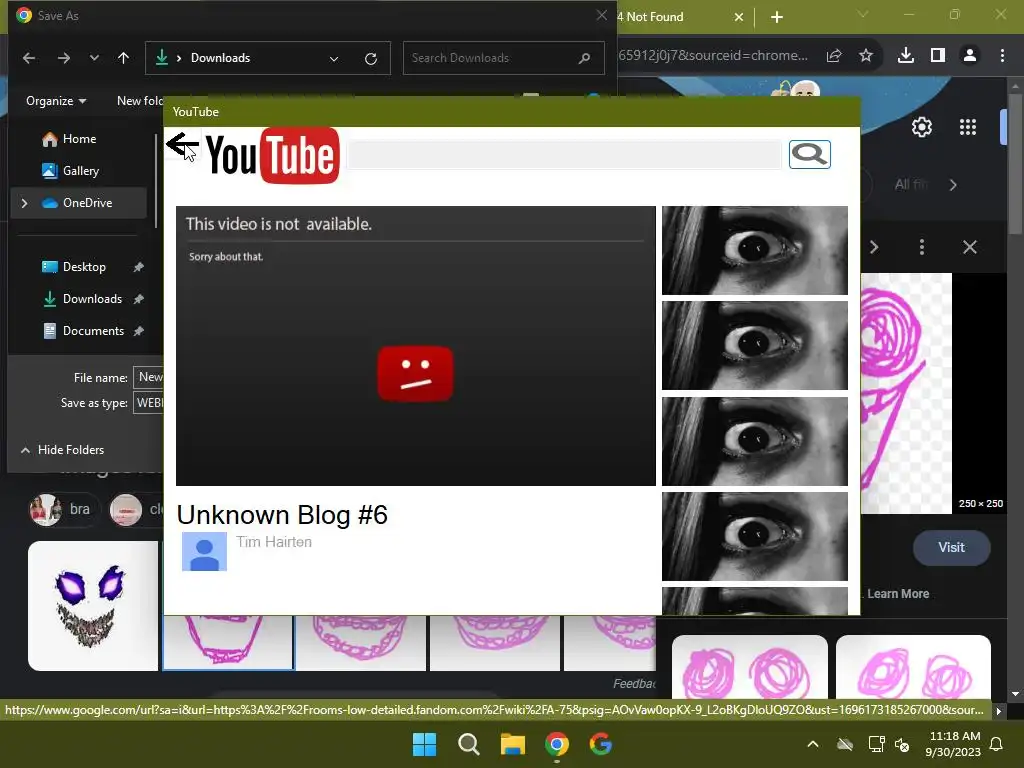Open a new Chrome tab
This screenshot has width=1024, height=768.
coord(776,17)
